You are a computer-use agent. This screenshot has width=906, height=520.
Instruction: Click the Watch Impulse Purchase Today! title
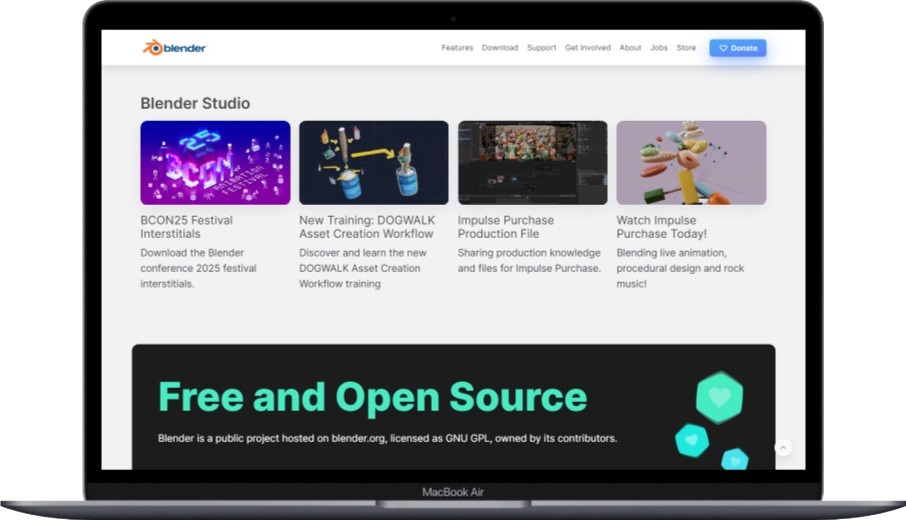[662, 227]
